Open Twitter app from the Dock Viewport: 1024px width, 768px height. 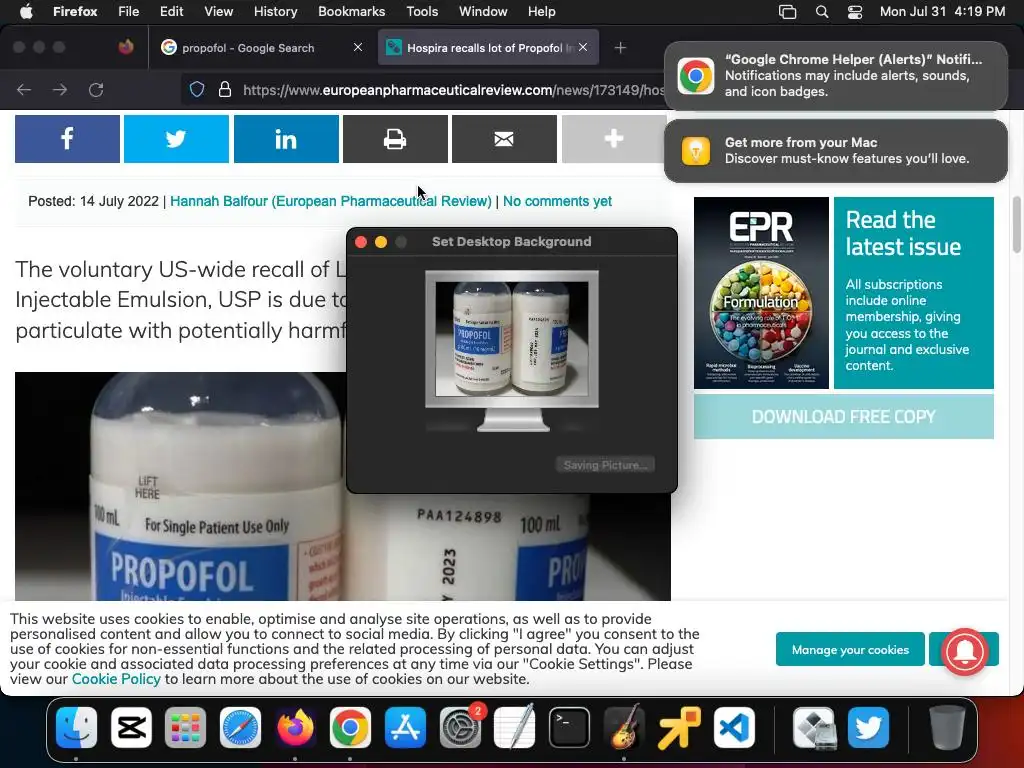[869, 727]
